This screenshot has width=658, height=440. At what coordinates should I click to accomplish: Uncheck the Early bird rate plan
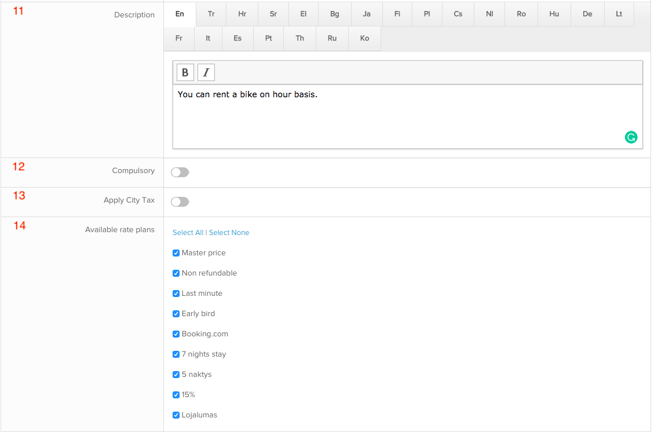click(x=176, y=314)
